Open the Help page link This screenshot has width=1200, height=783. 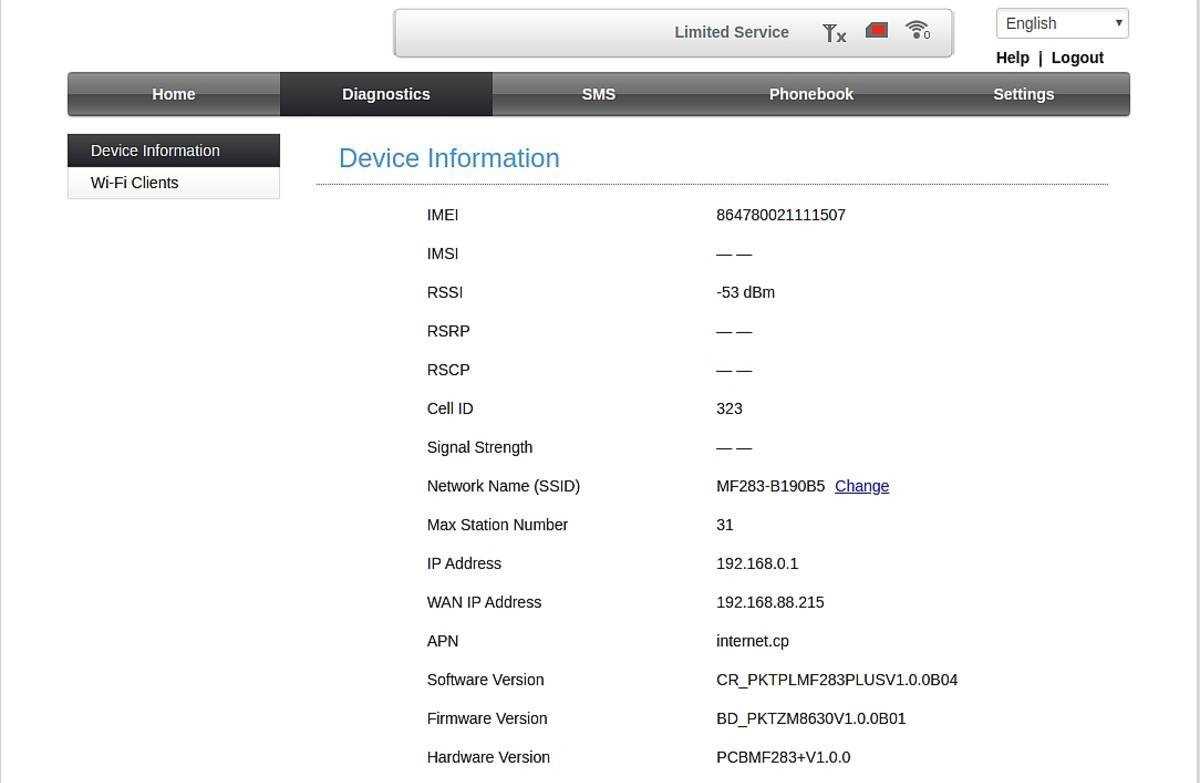pos(1012,58)
